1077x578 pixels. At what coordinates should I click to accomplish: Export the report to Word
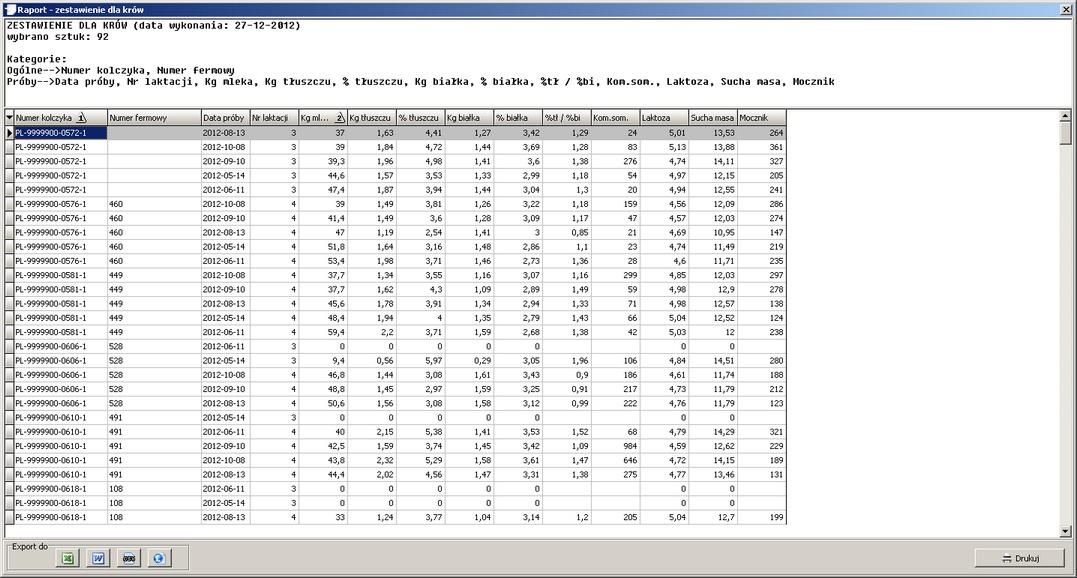click(99, 558)
